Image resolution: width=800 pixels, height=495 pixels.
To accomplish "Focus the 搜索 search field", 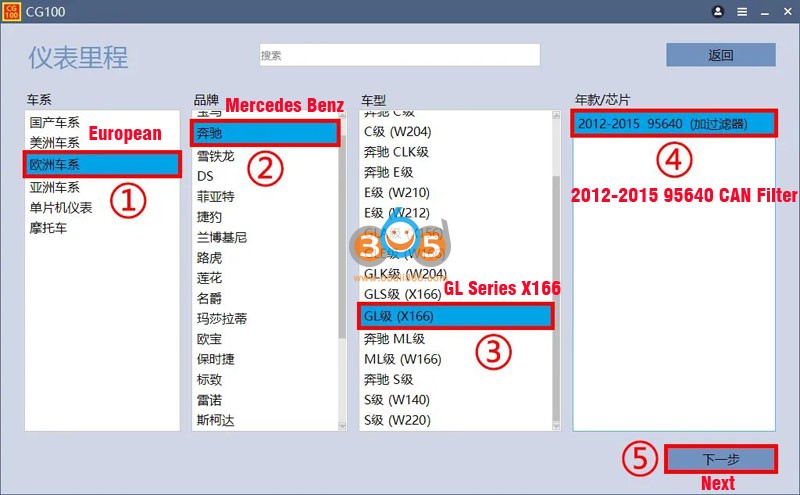I will coord(399,55).
